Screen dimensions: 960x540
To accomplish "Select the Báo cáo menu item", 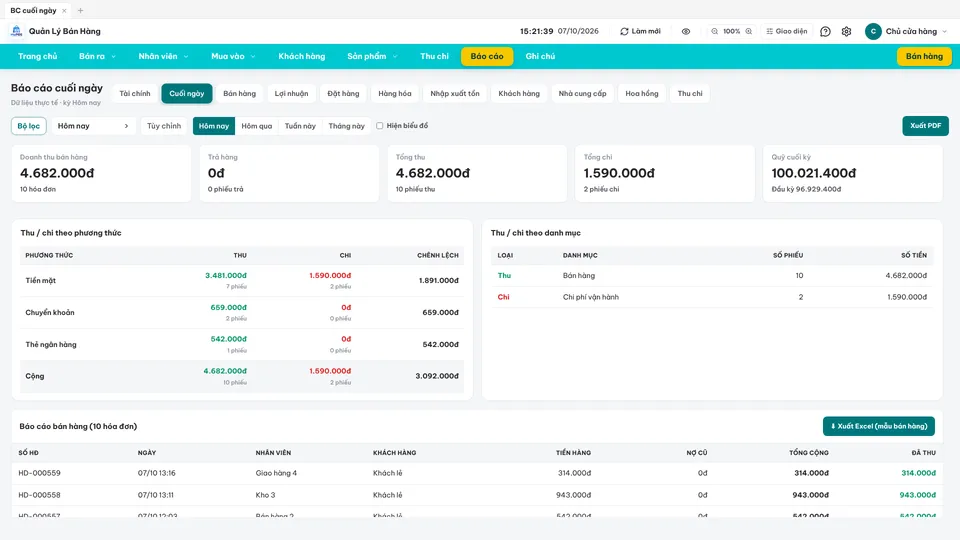I will point(487,56).
